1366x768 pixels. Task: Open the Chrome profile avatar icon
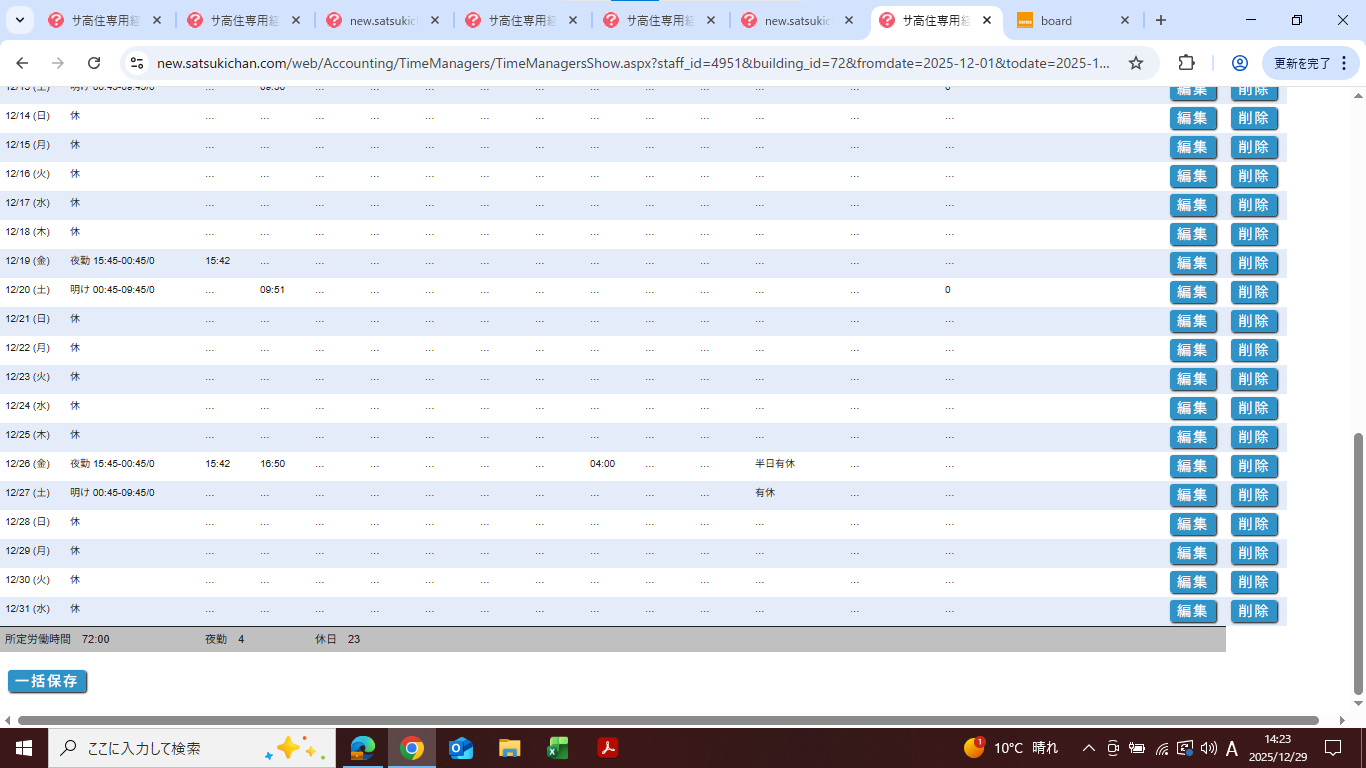[x=1239, y=63]
